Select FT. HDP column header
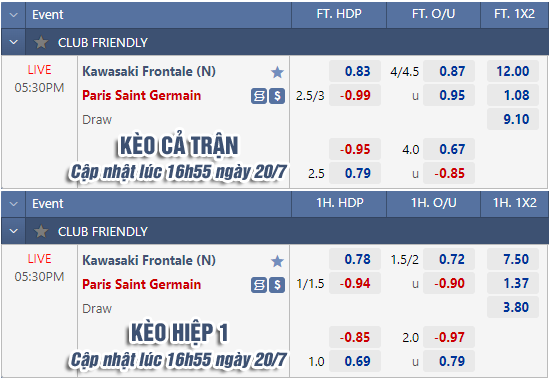The image size is (551, 381). click(x=339, y=14)
